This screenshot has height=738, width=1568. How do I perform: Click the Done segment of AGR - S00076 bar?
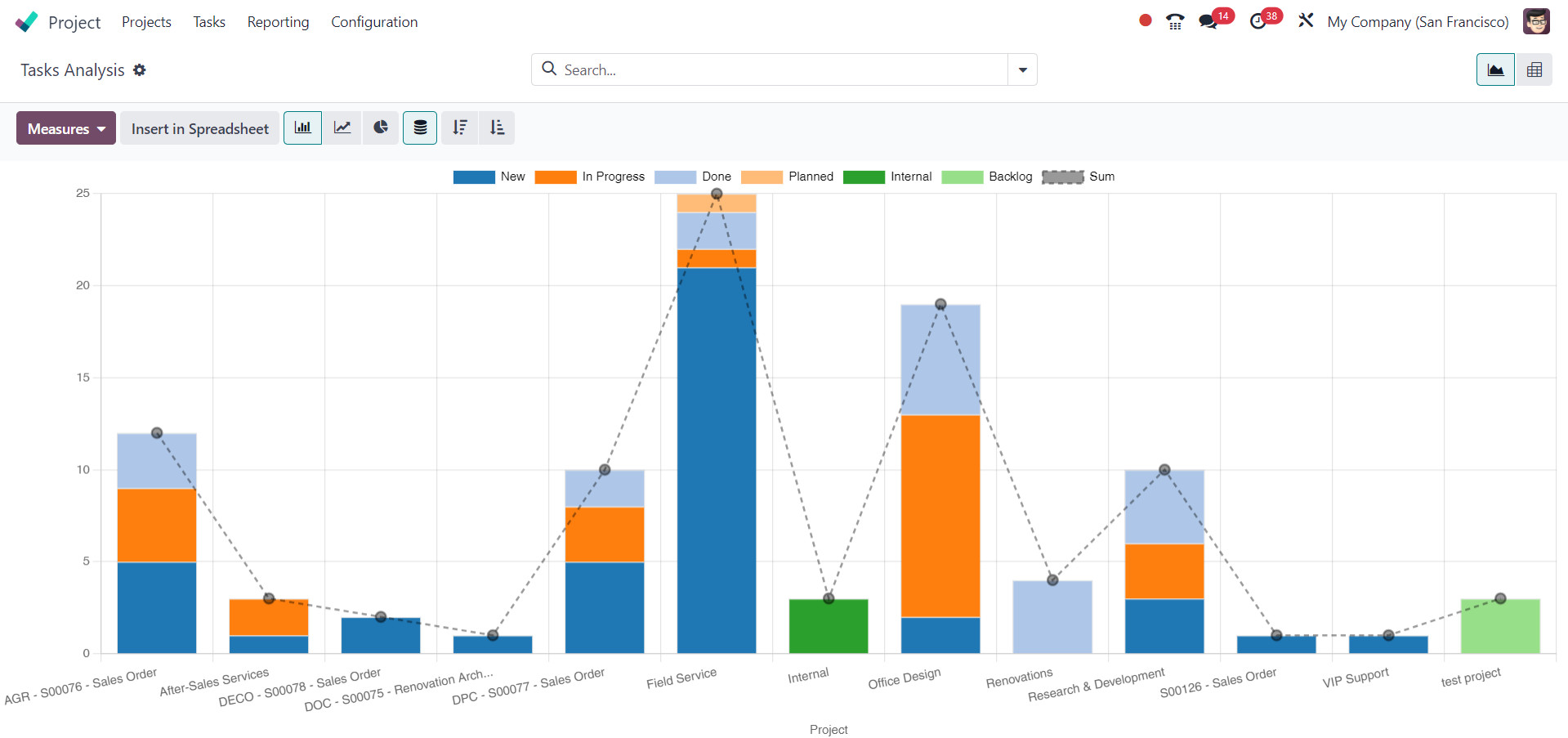(157, 461)
